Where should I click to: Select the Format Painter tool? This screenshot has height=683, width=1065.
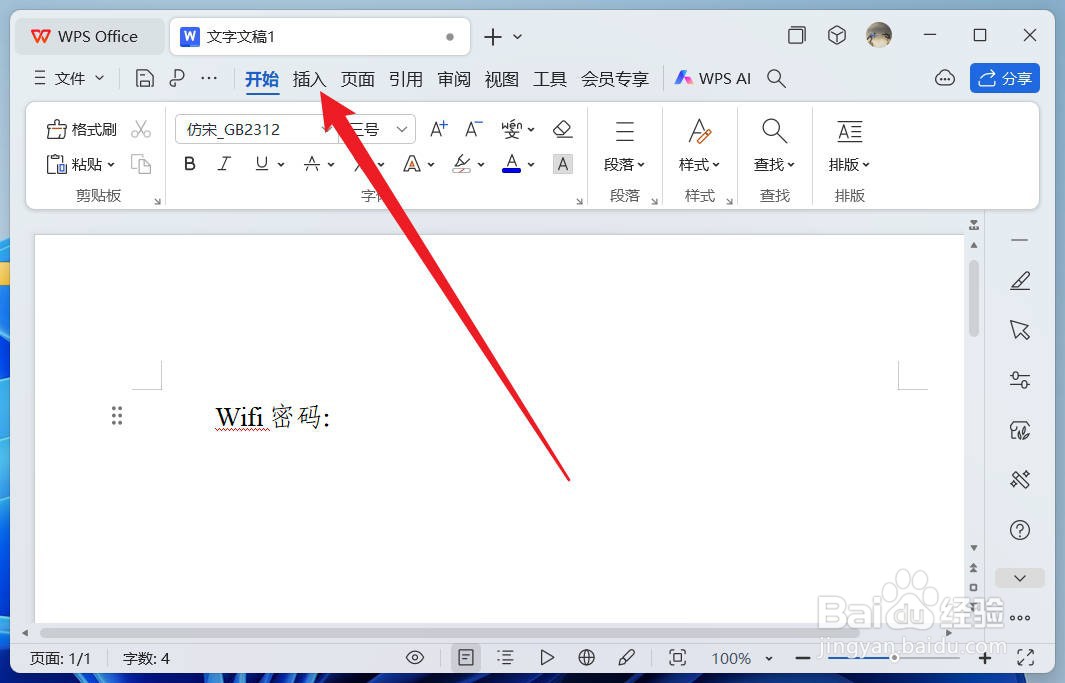point(80,128)
